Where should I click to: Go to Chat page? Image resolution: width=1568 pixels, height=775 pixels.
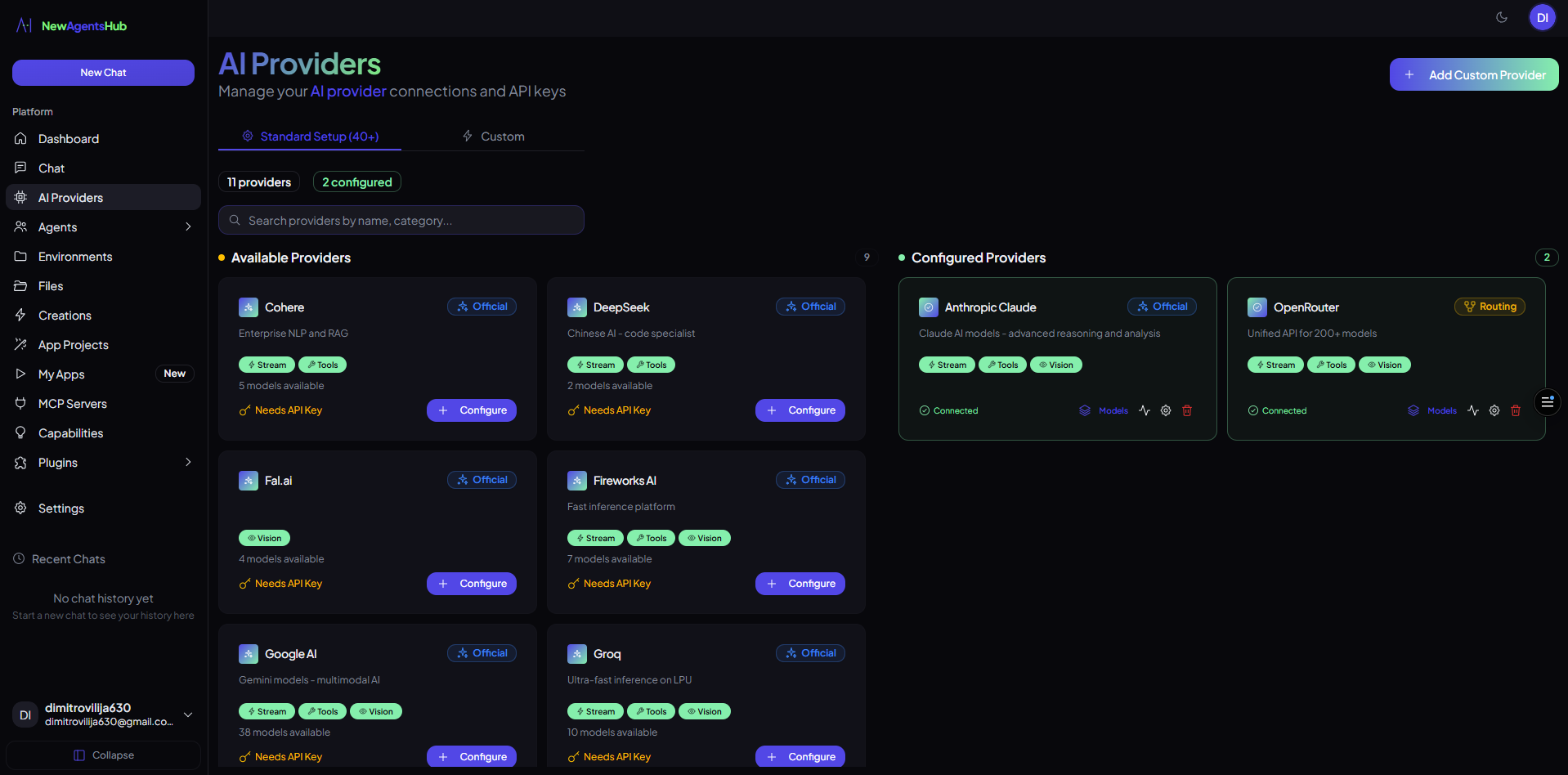(103, 168)
